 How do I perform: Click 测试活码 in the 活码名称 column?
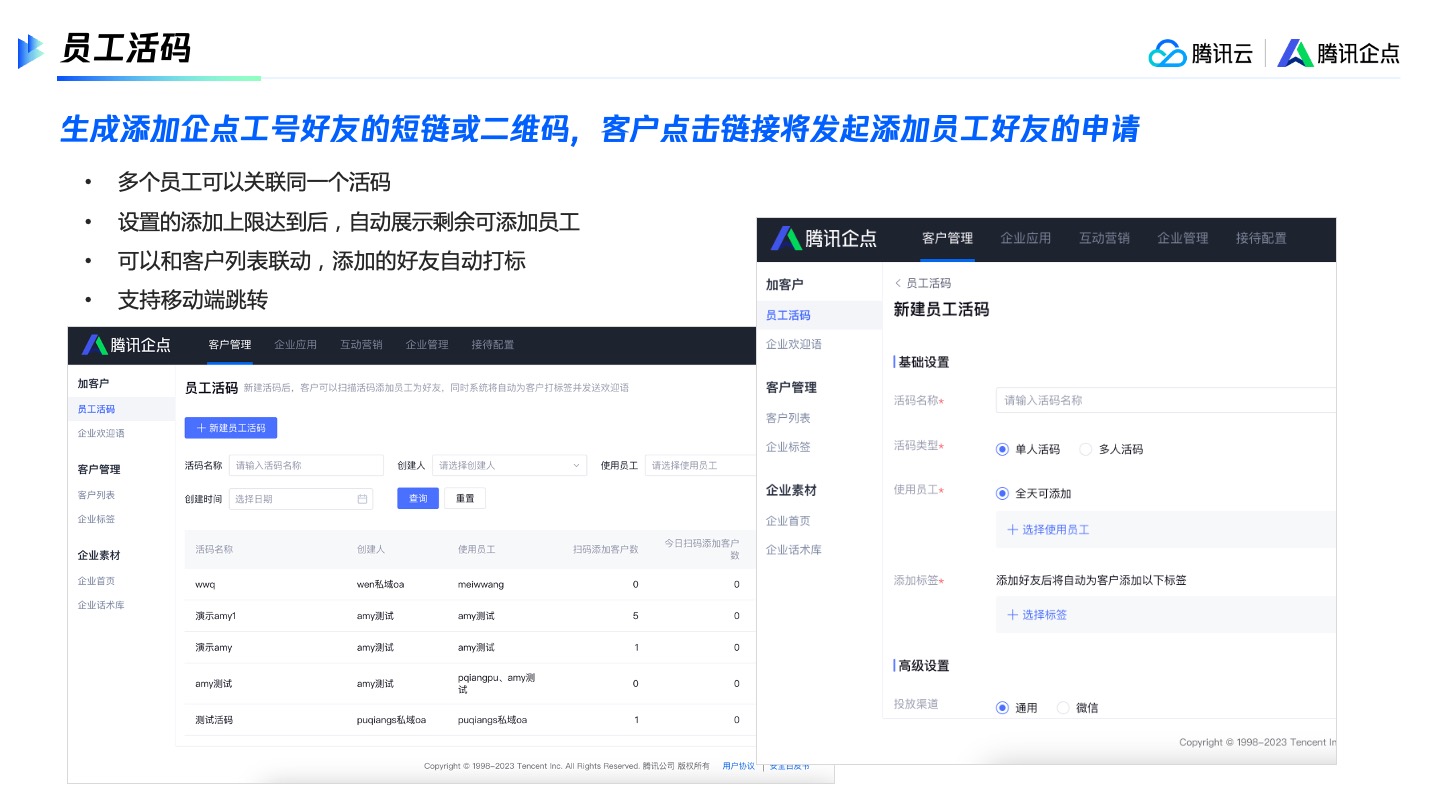point(213,720)
